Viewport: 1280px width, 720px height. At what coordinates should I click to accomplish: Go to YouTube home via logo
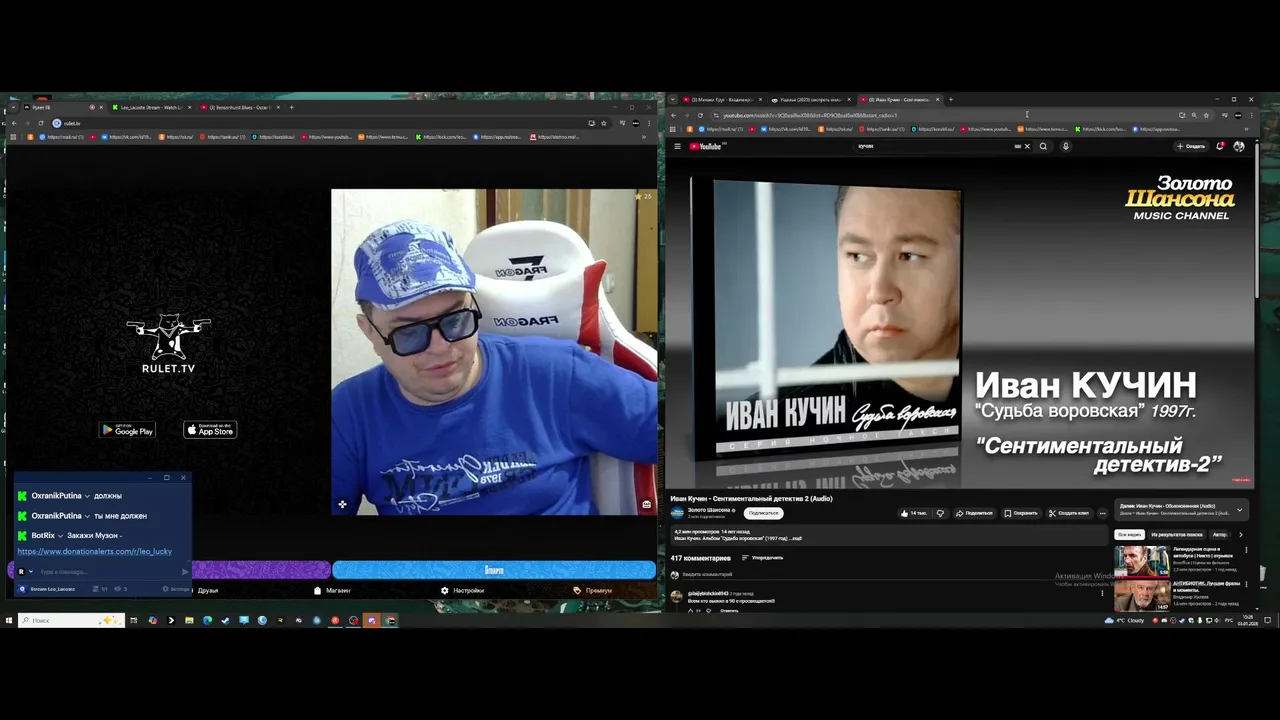pos(706,146)
